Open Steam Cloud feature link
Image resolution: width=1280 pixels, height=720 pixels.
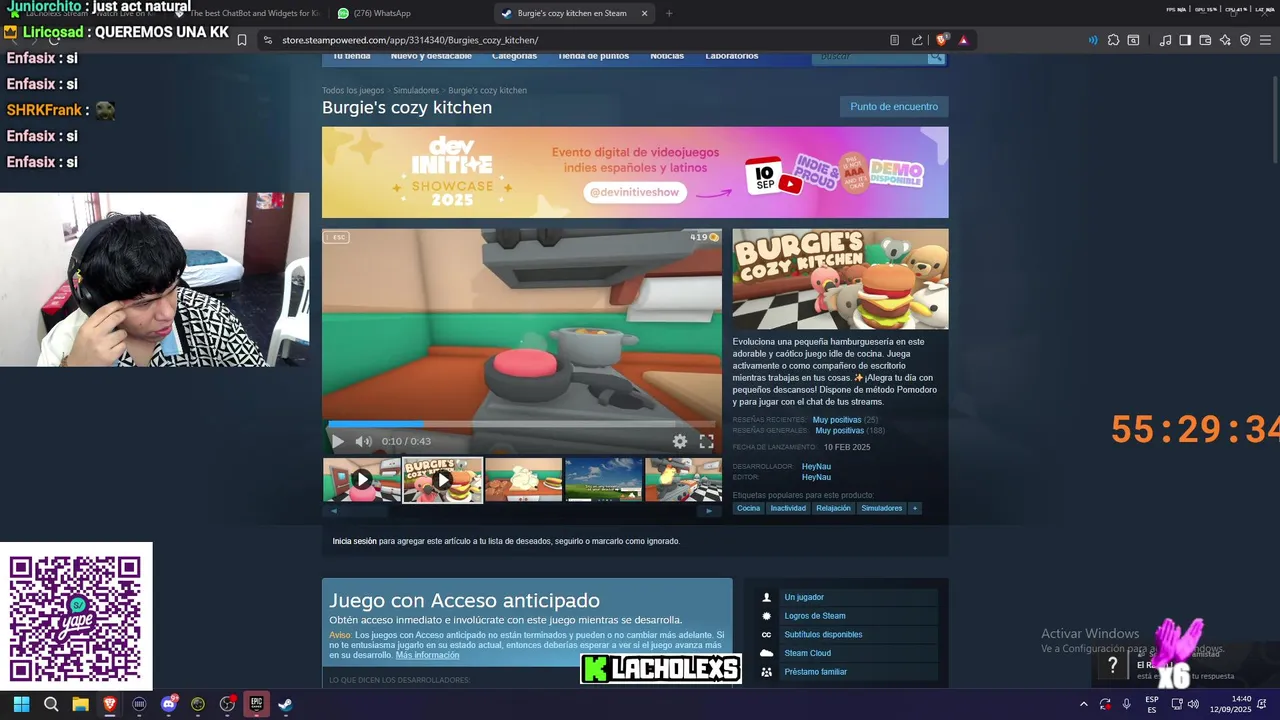tap(808, 653)
